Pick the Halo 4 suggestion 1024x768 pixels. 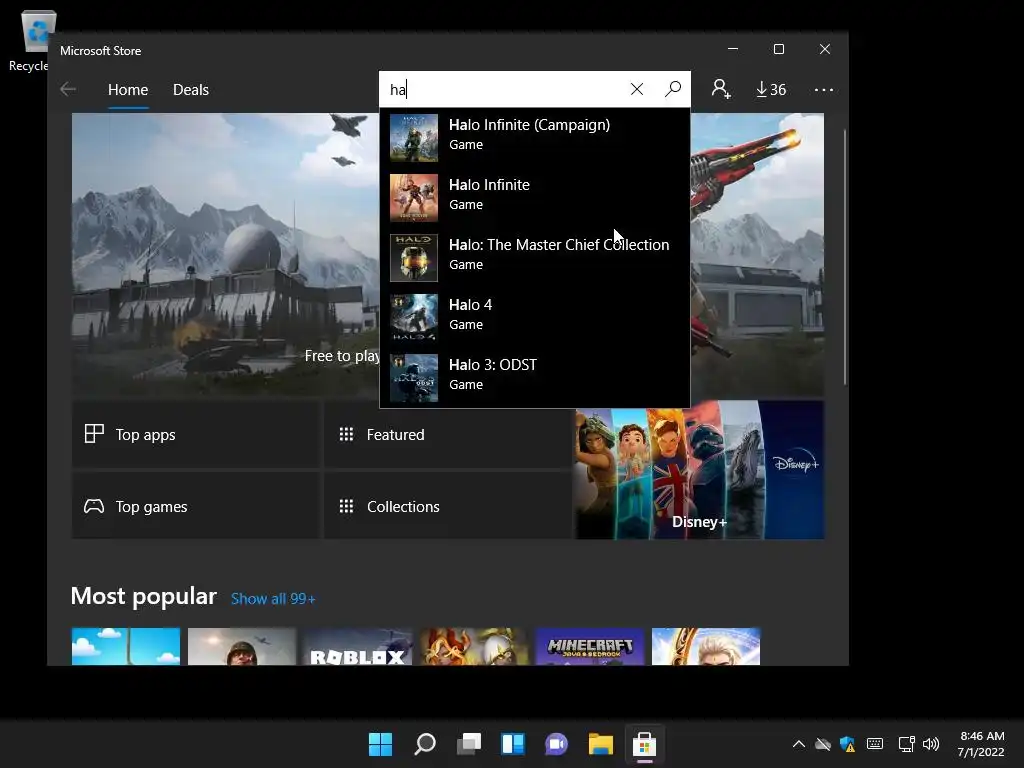534,318
